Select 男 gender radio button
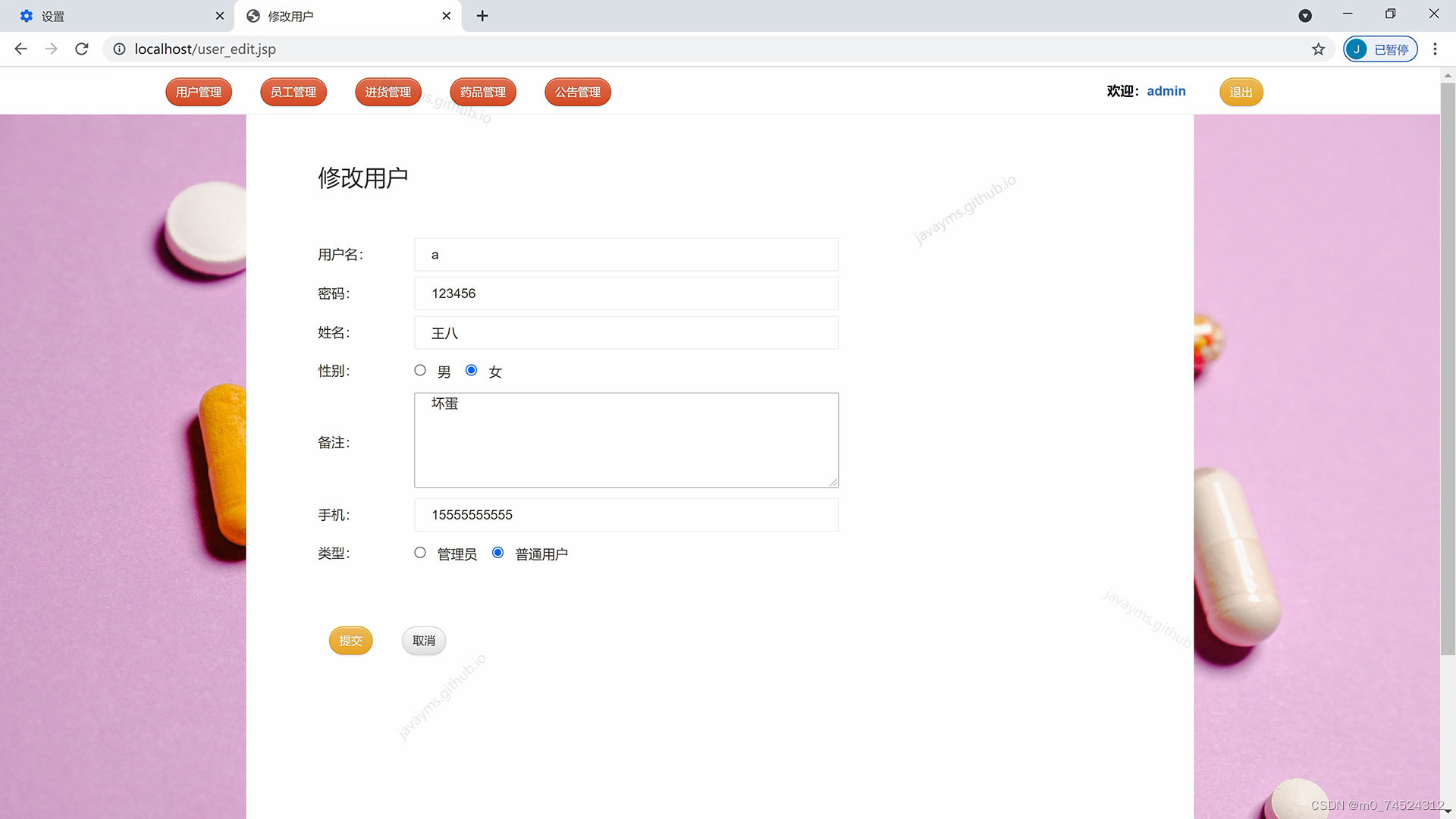The height and width of the screenshot is (819, 1456). tap(420, 370)
